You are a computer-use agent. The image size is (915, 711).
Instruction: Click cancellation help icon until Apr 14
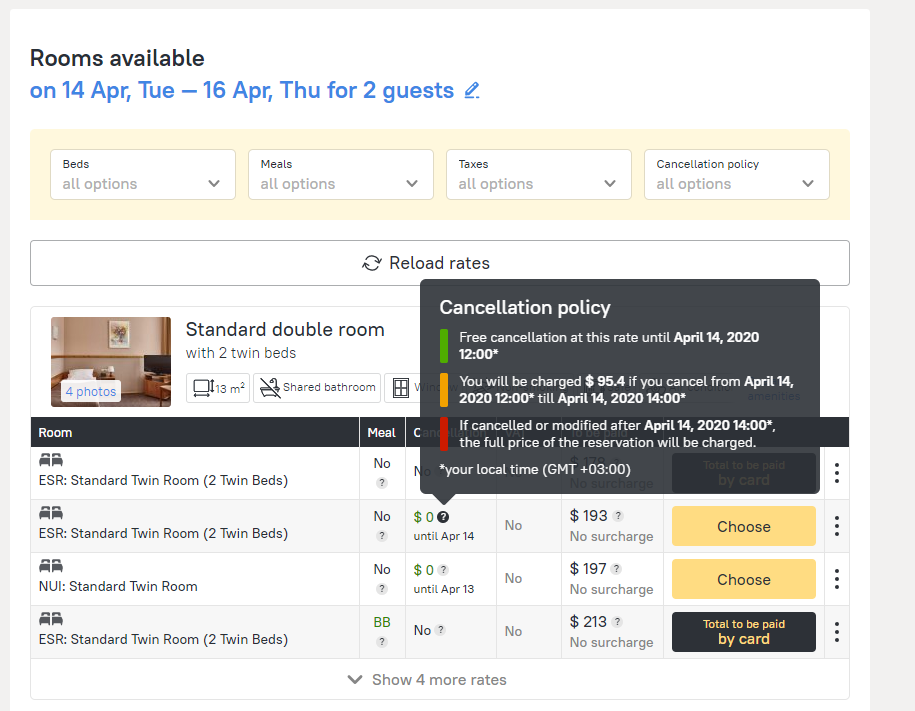[x=443, y=517]
